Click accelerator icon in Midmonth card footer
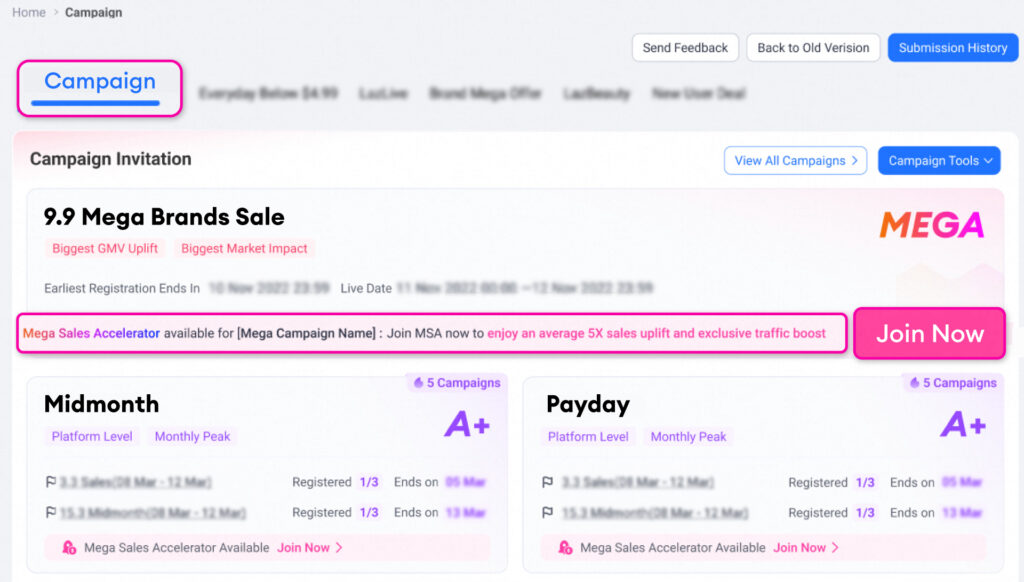Image resolution: width=1024 pixels, height=582 pixels. pos(69,547)
